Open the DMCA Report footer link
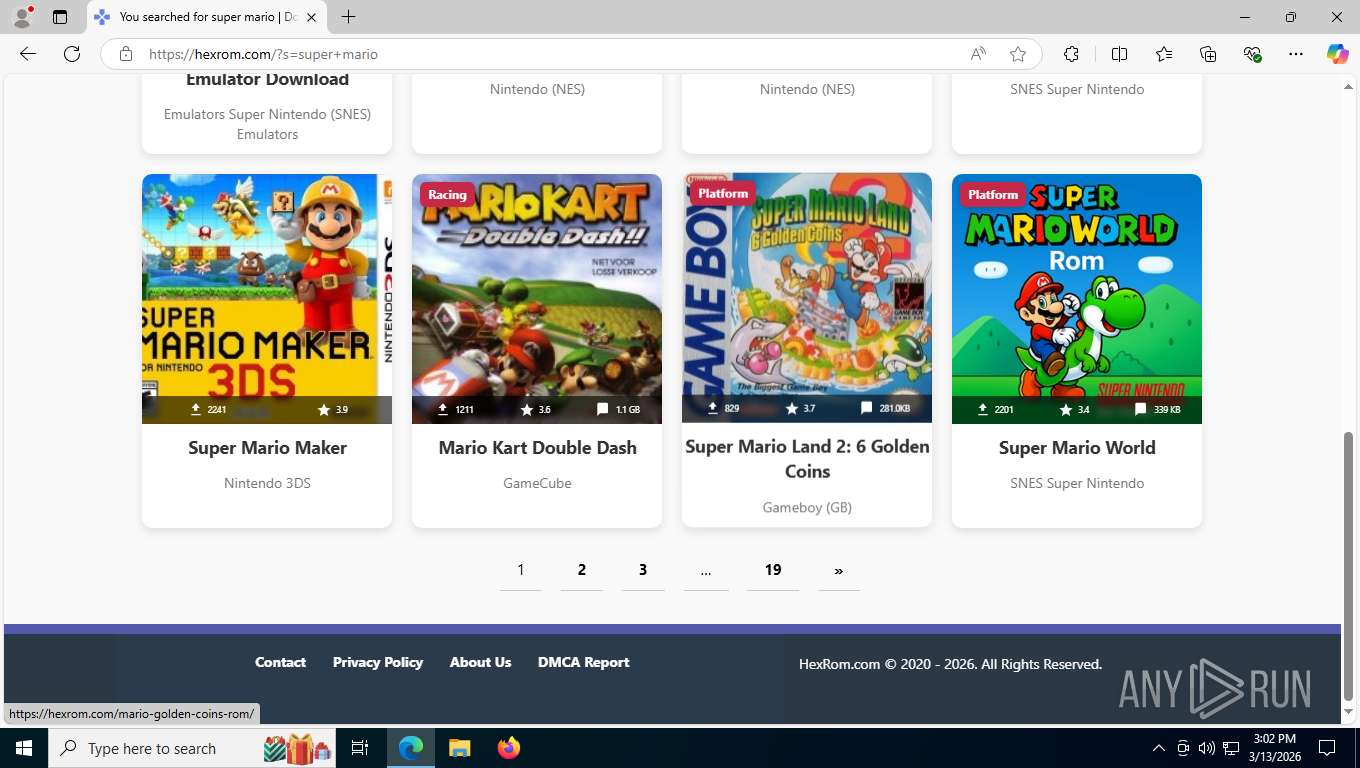 click(x=584, y=662)
